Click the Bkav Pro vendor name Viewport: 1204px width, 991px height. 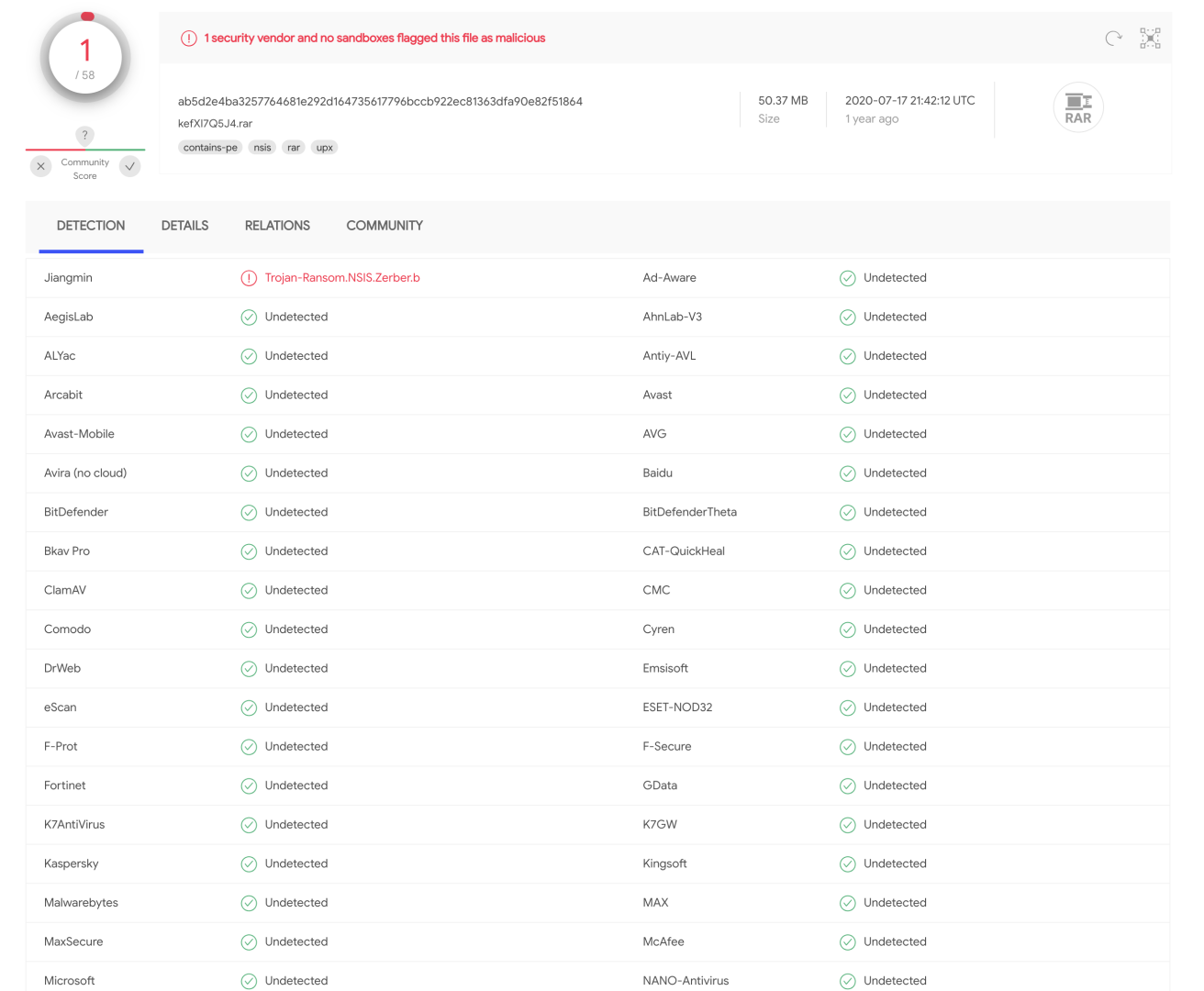(x=67, y=551)
